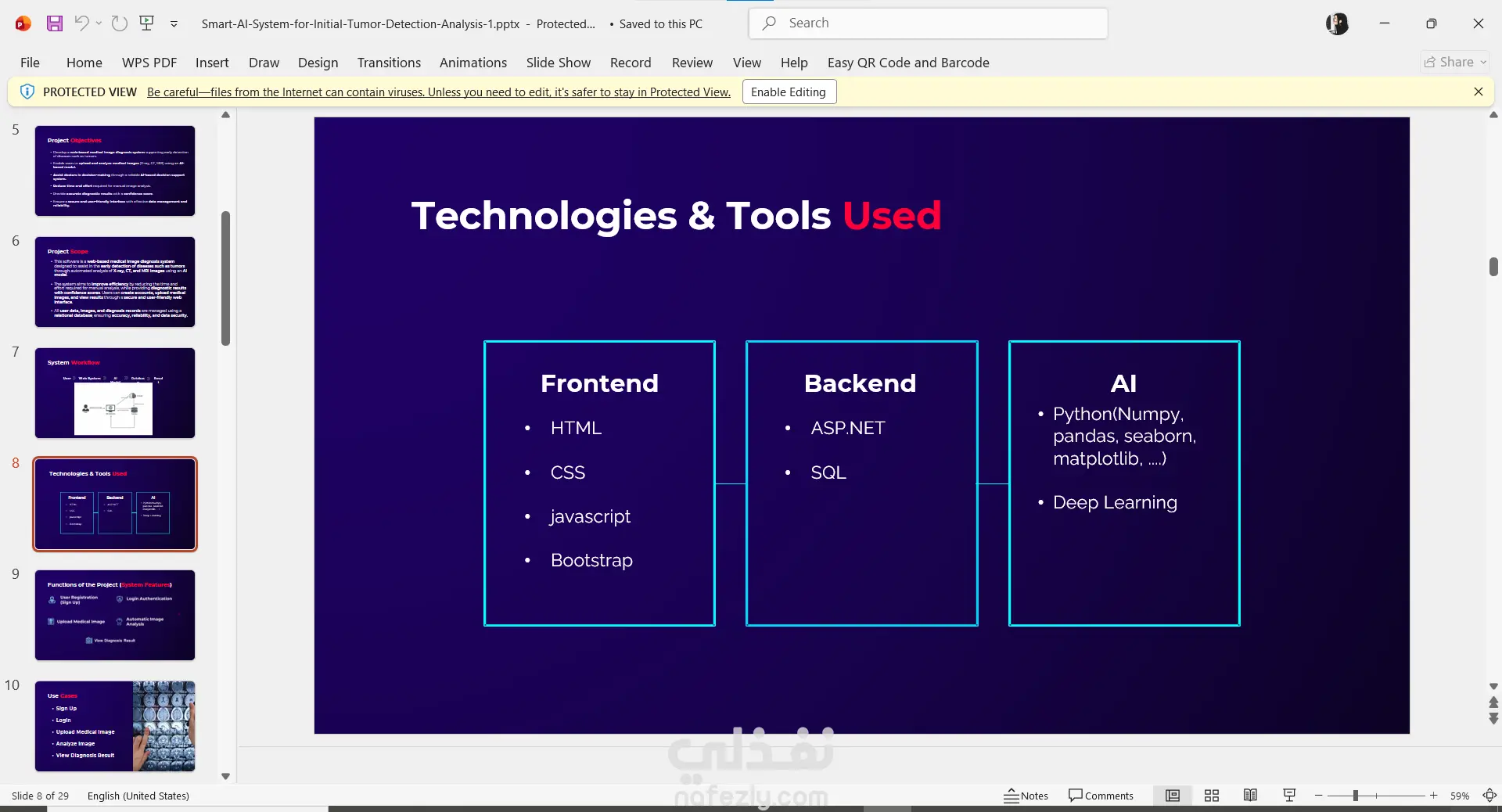The height and width of the screenshot is (812, 1502).
Task: Click slide area scroll up arrow
Action: point(1493,115)
